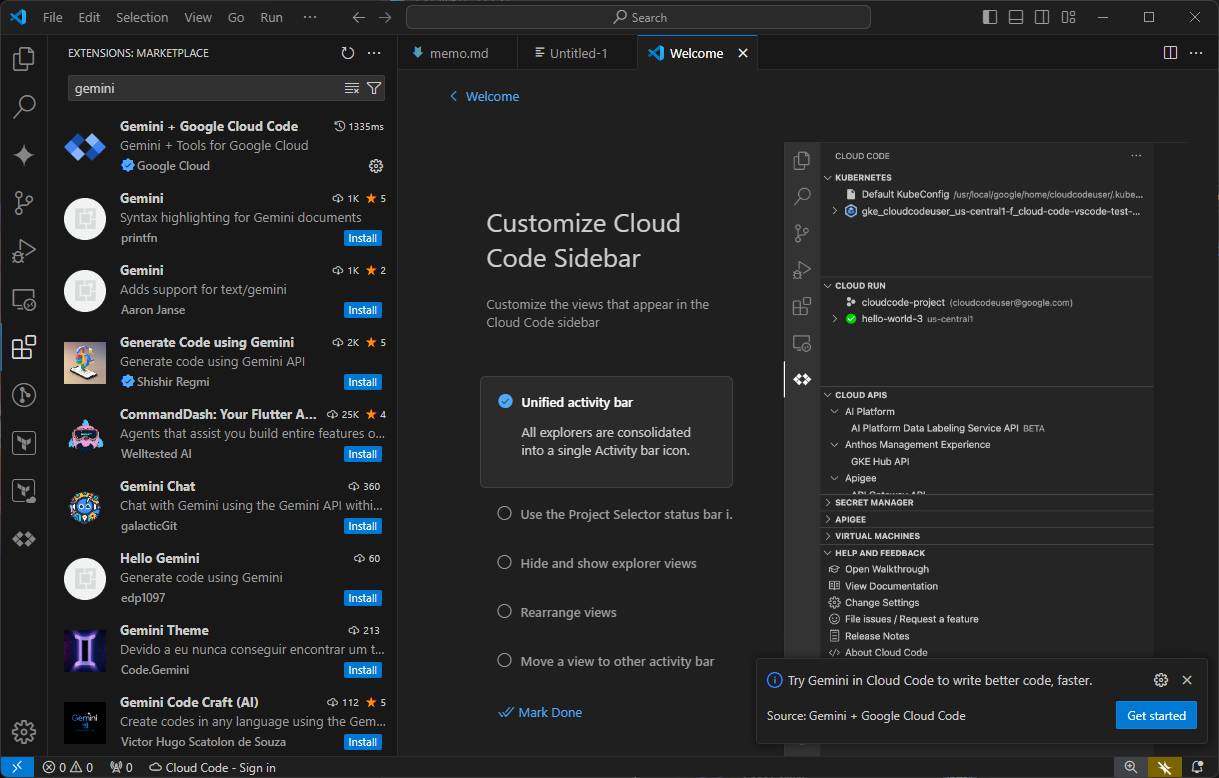Select the Rearrange views radio button
1219x778 pixels.
504,613
